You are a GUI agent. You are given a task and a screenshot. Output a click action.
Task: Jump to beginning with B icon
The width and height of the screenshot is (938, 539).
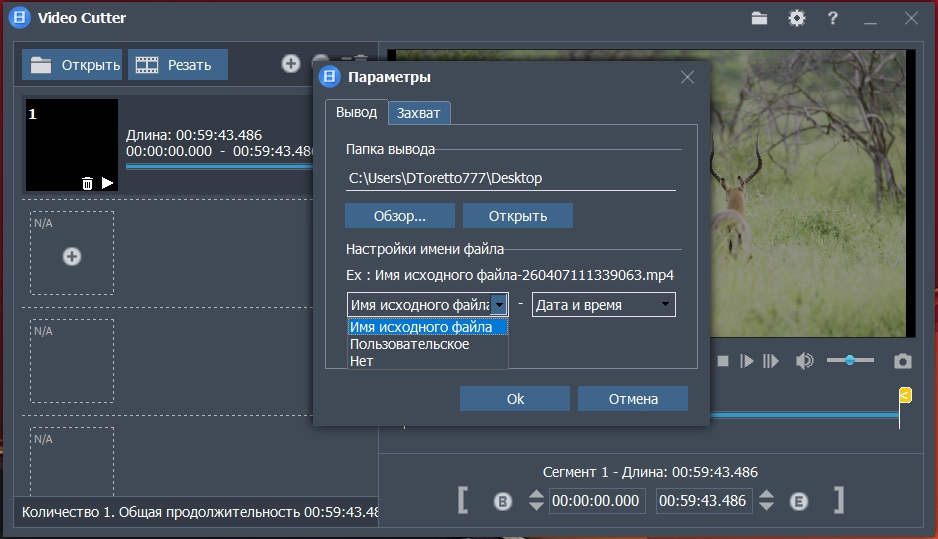coord(502,501)
